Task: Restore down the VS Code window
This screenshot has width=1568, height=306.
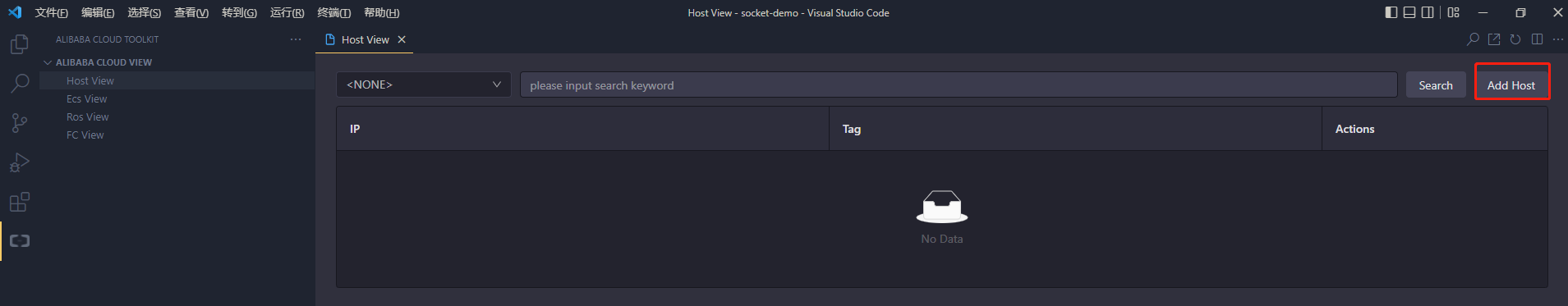Action: click(x=1520, y=12)
